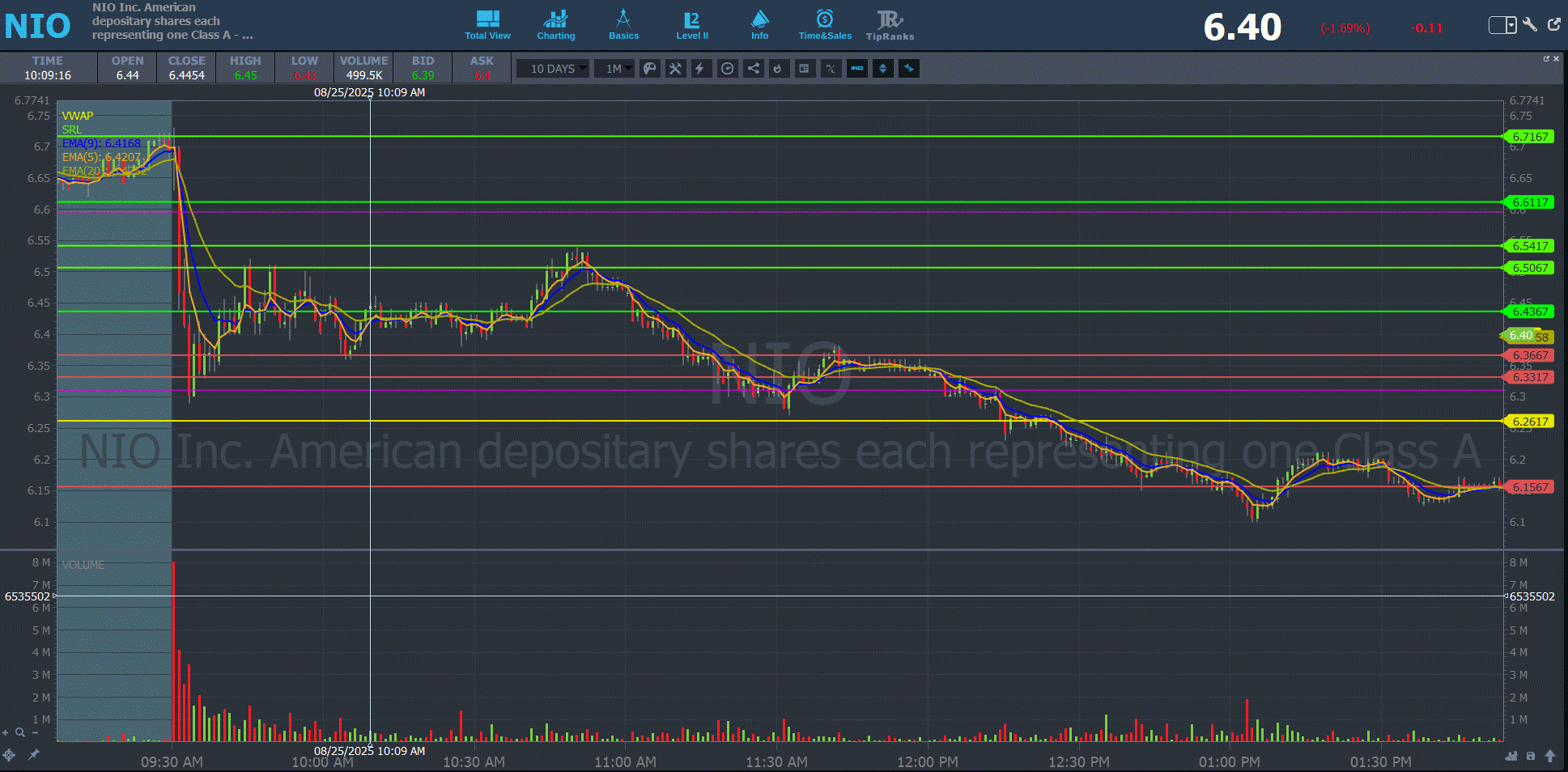Toggle the H/L high-low display

(831, 69)
